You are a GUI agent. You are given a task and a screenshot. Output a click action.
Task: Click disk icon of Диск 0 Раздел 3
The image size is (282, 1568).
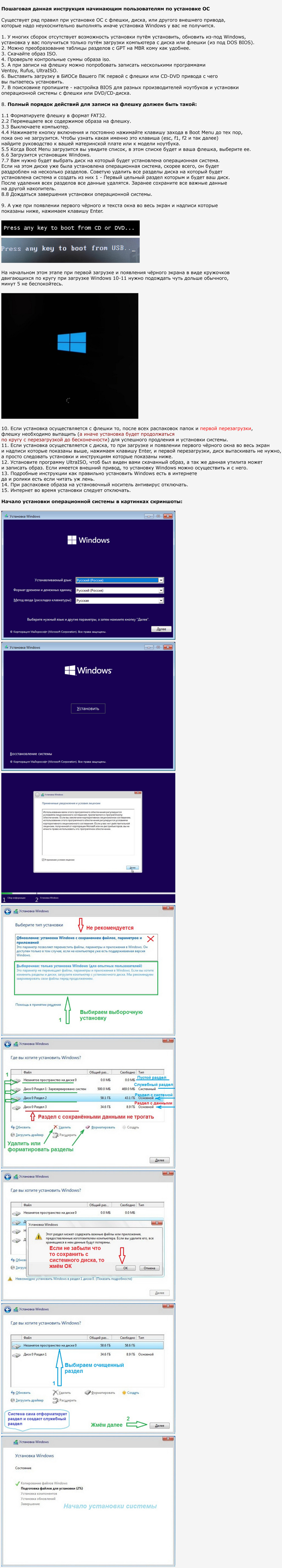click(17, 1107)
